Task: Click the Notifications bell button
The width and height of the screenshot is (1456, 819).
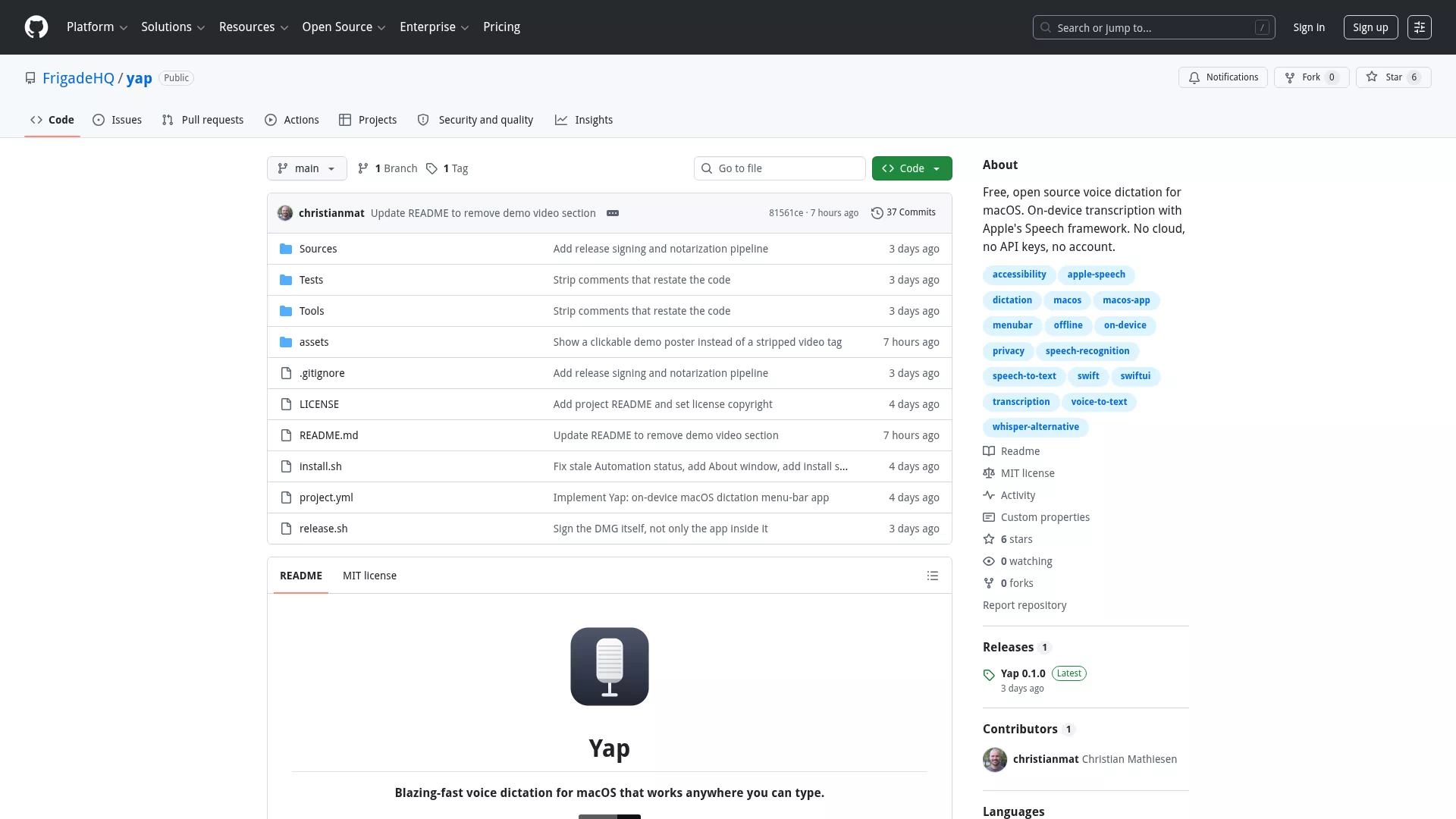Action: click(1223, 77)
